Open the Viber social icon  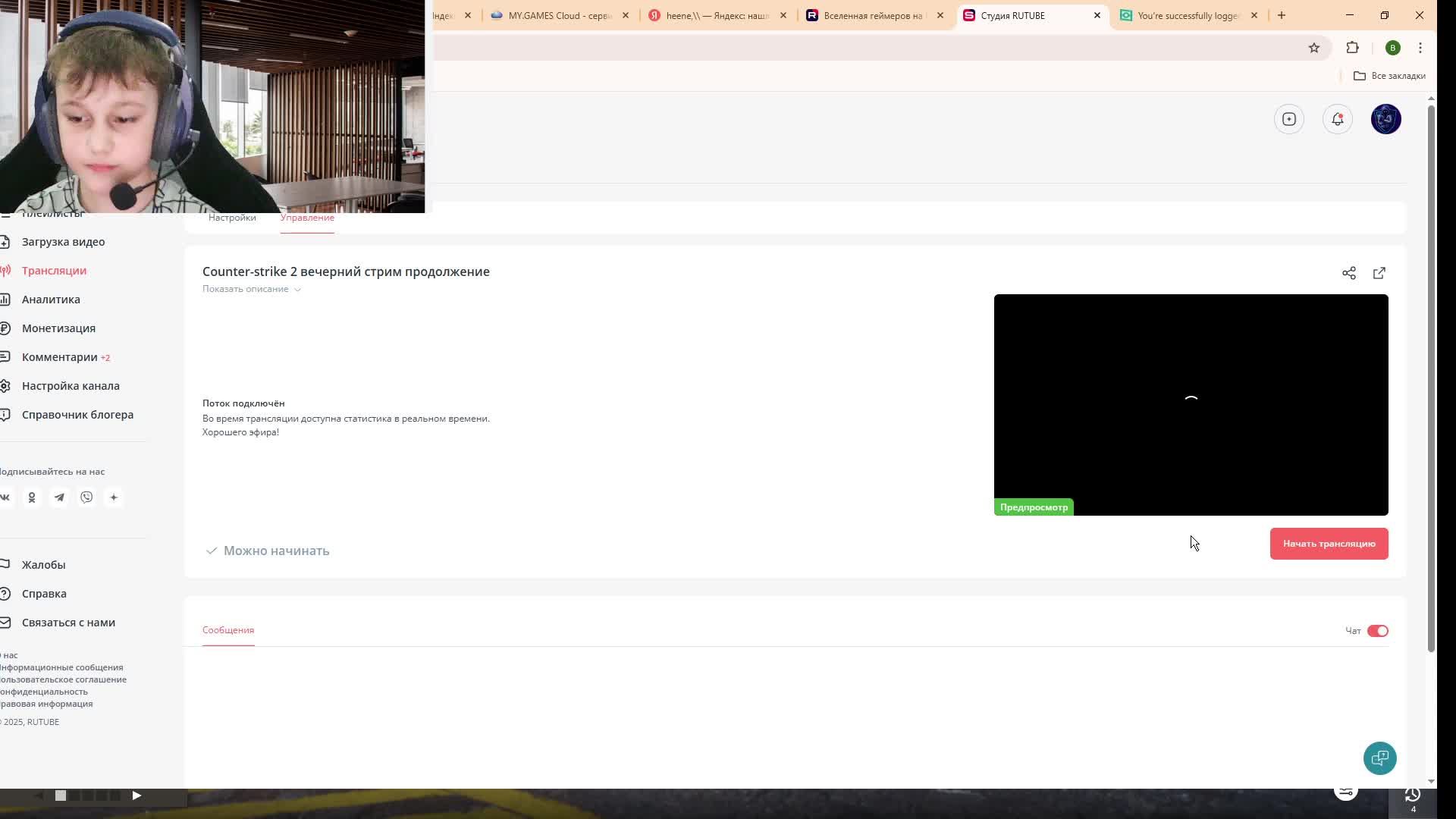[86, 497]
